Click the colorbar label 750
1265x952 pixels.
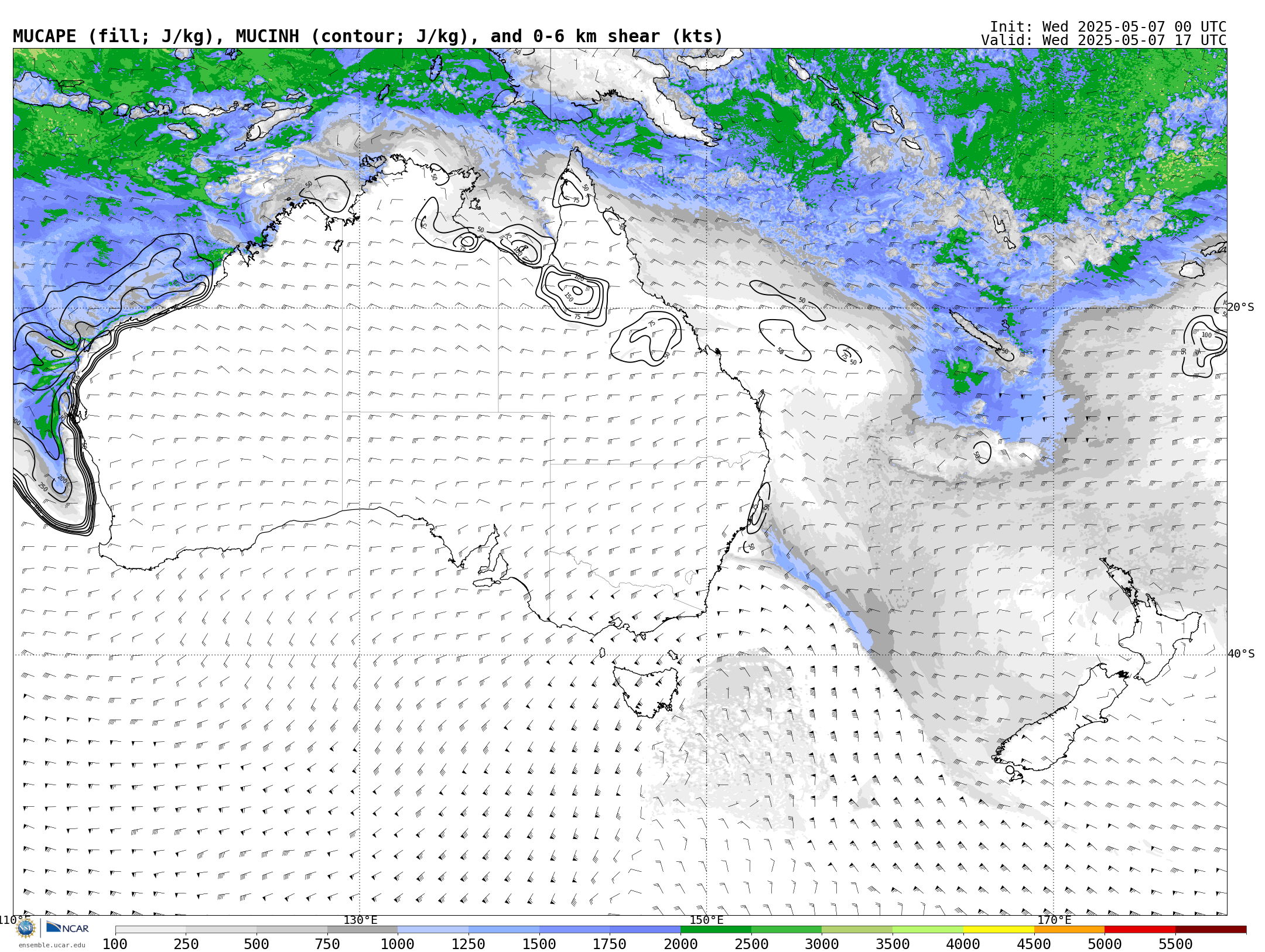tap(327, 944)
